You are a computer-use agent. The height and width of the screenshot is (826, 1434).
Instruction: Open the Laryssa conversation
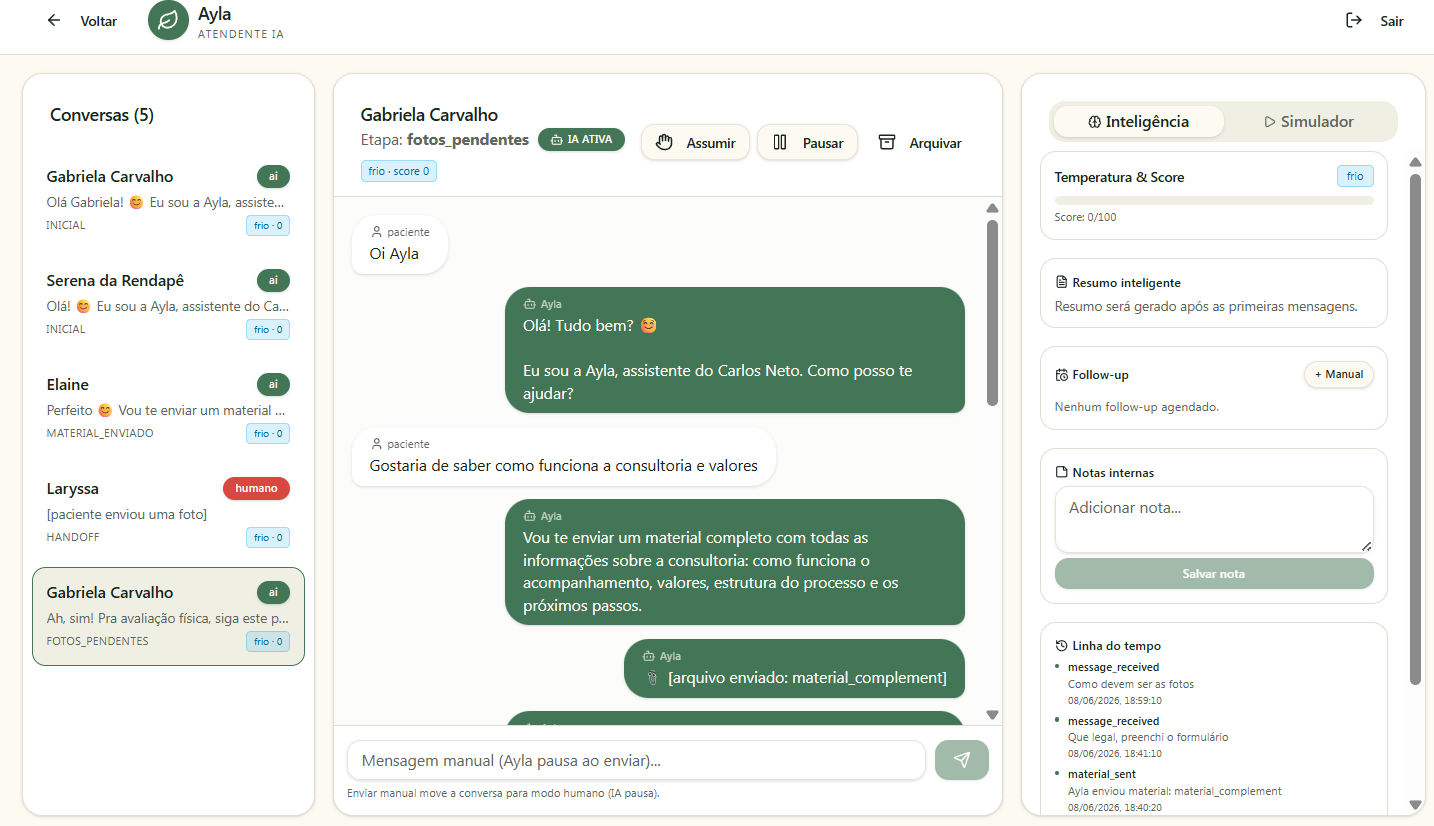point(168,512)
